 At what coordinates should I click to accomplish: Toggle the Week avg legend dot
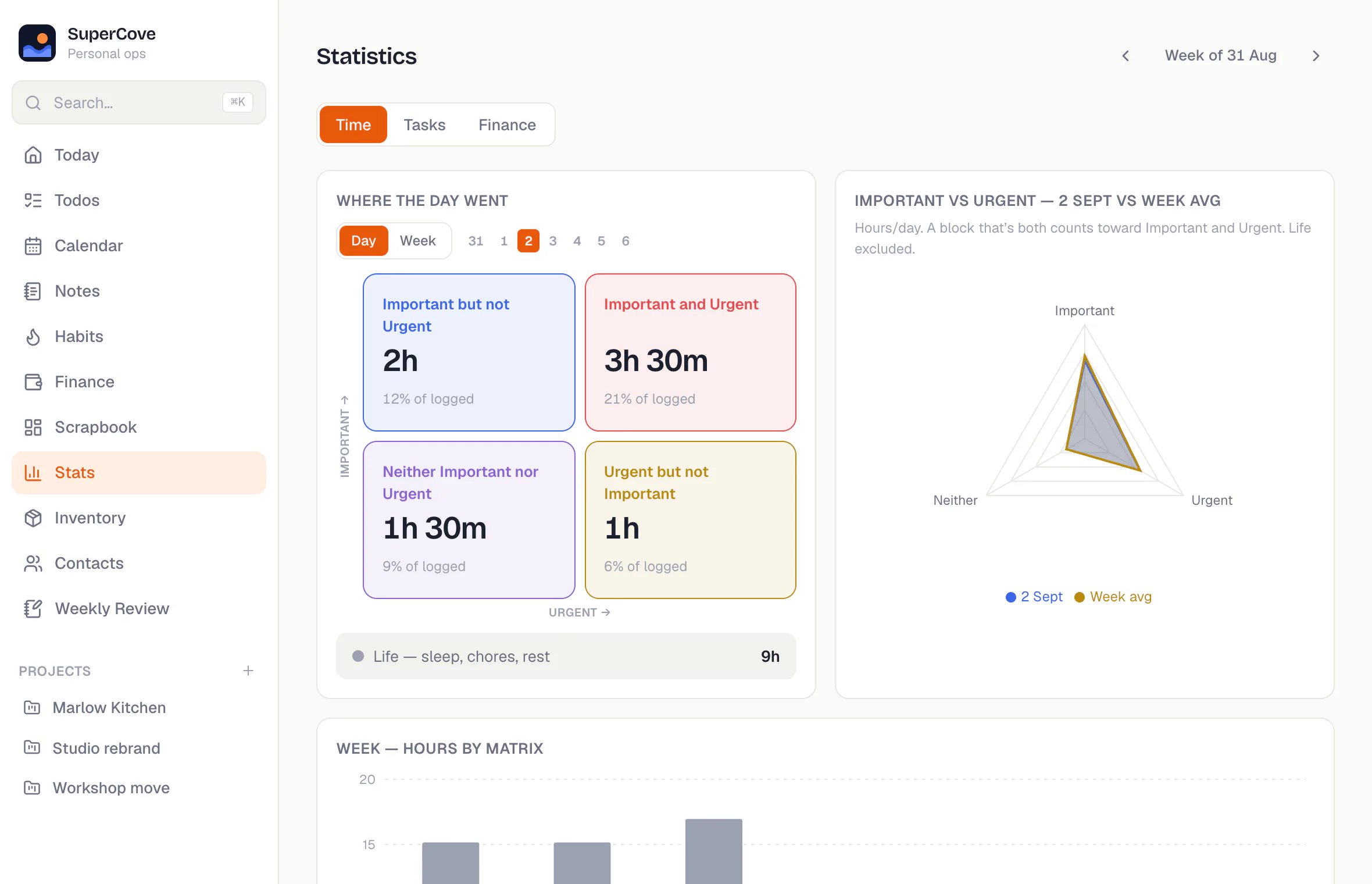pyautogui.click(x=1080, y=597)
